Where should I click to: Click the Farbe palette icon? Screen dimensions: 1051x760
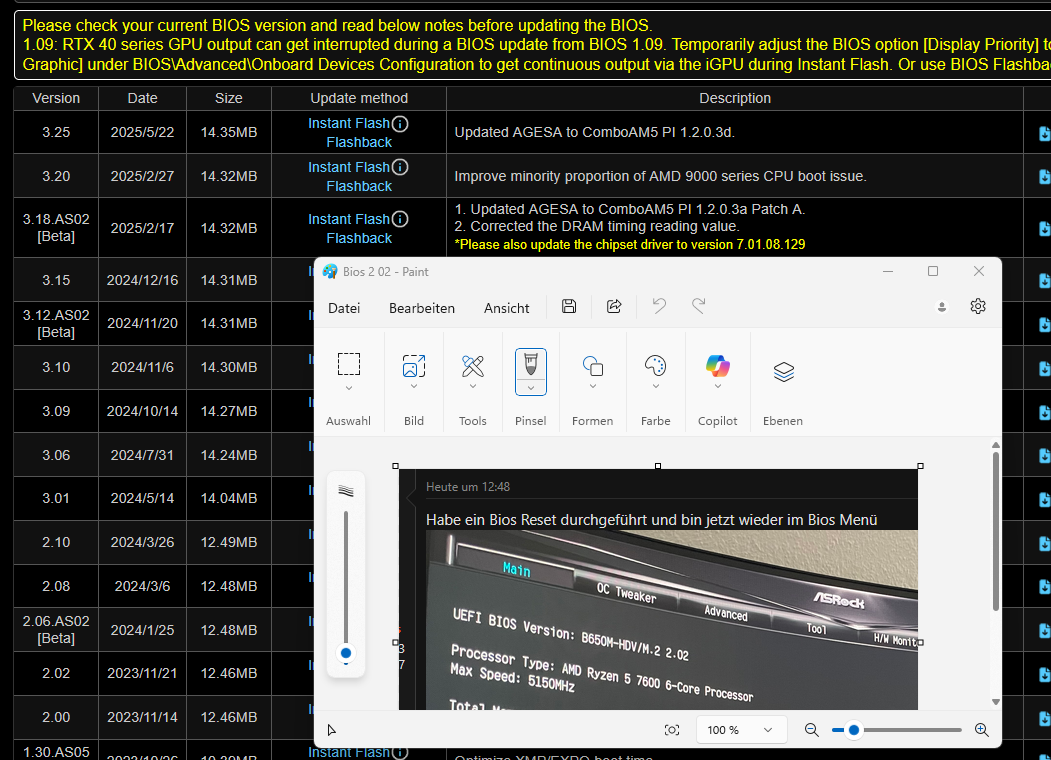coord(656,366)
